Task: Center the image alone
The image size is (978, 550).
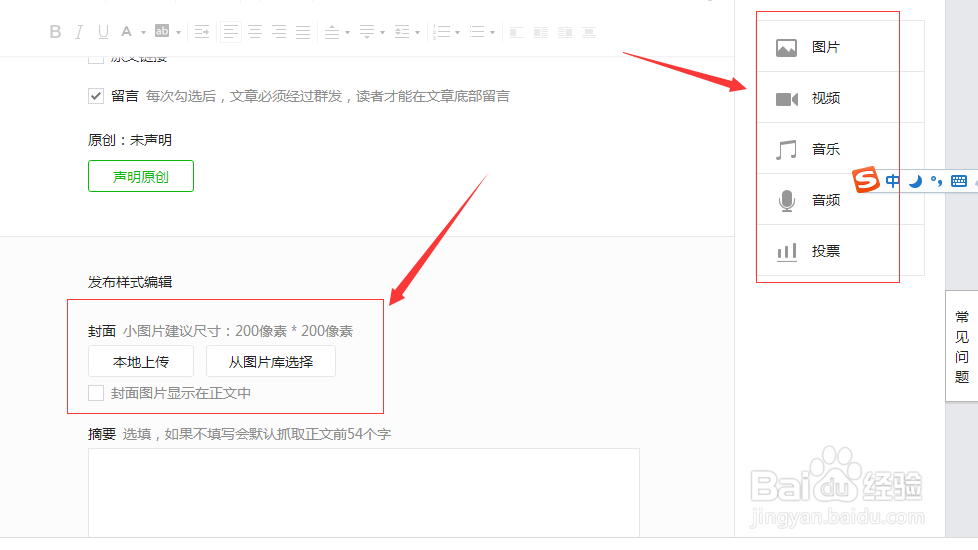Action: pyautogui.click(x=589, y=32)
